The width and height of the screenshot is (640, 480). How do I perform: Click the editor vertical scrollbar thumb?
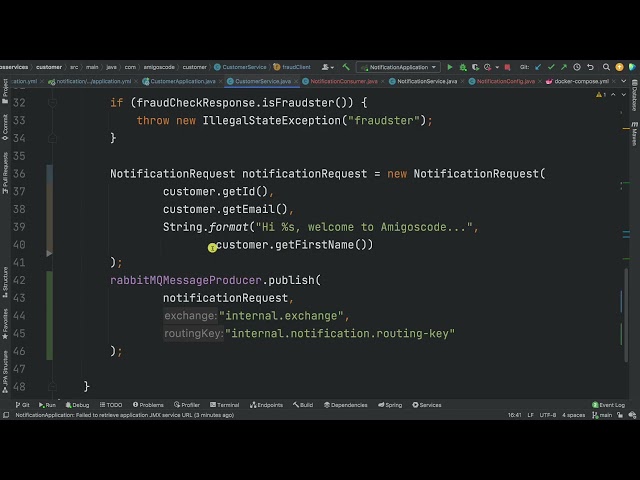tap(626, 314)
